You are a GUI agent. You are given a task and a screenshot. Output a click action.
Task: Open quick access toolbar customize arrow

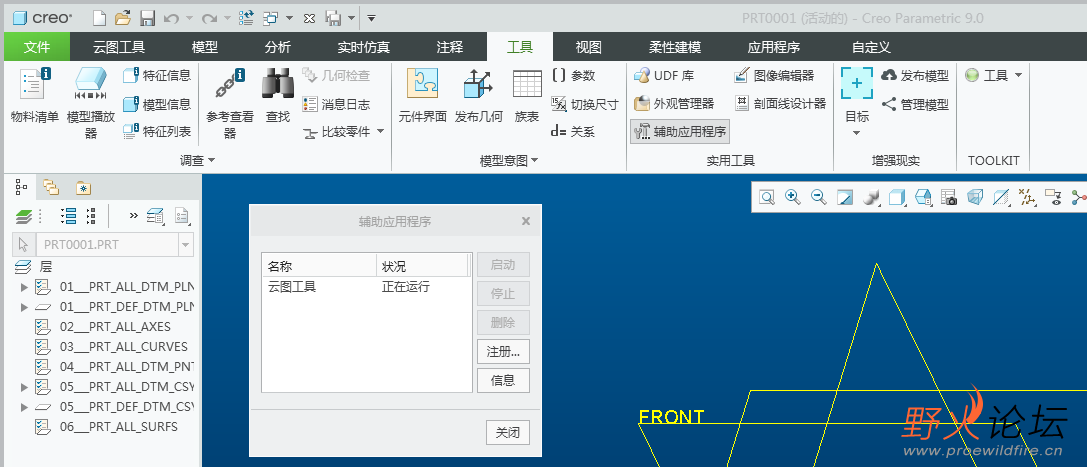[x=372, y=18]
